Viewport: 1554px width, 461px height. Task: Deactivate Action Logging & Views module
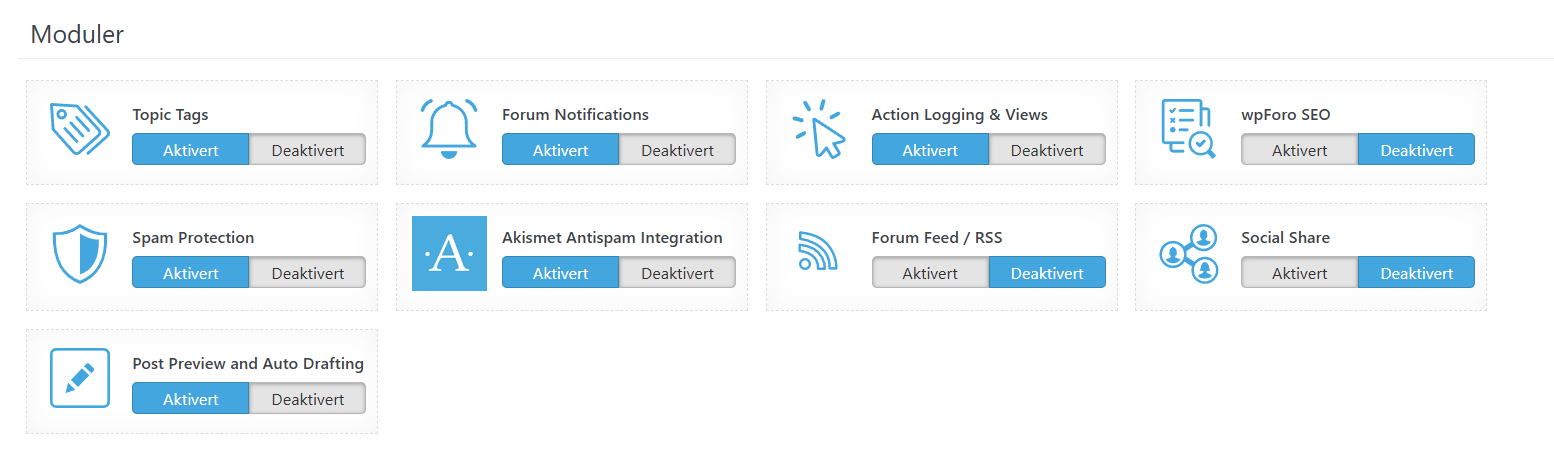coord(1047,150)
